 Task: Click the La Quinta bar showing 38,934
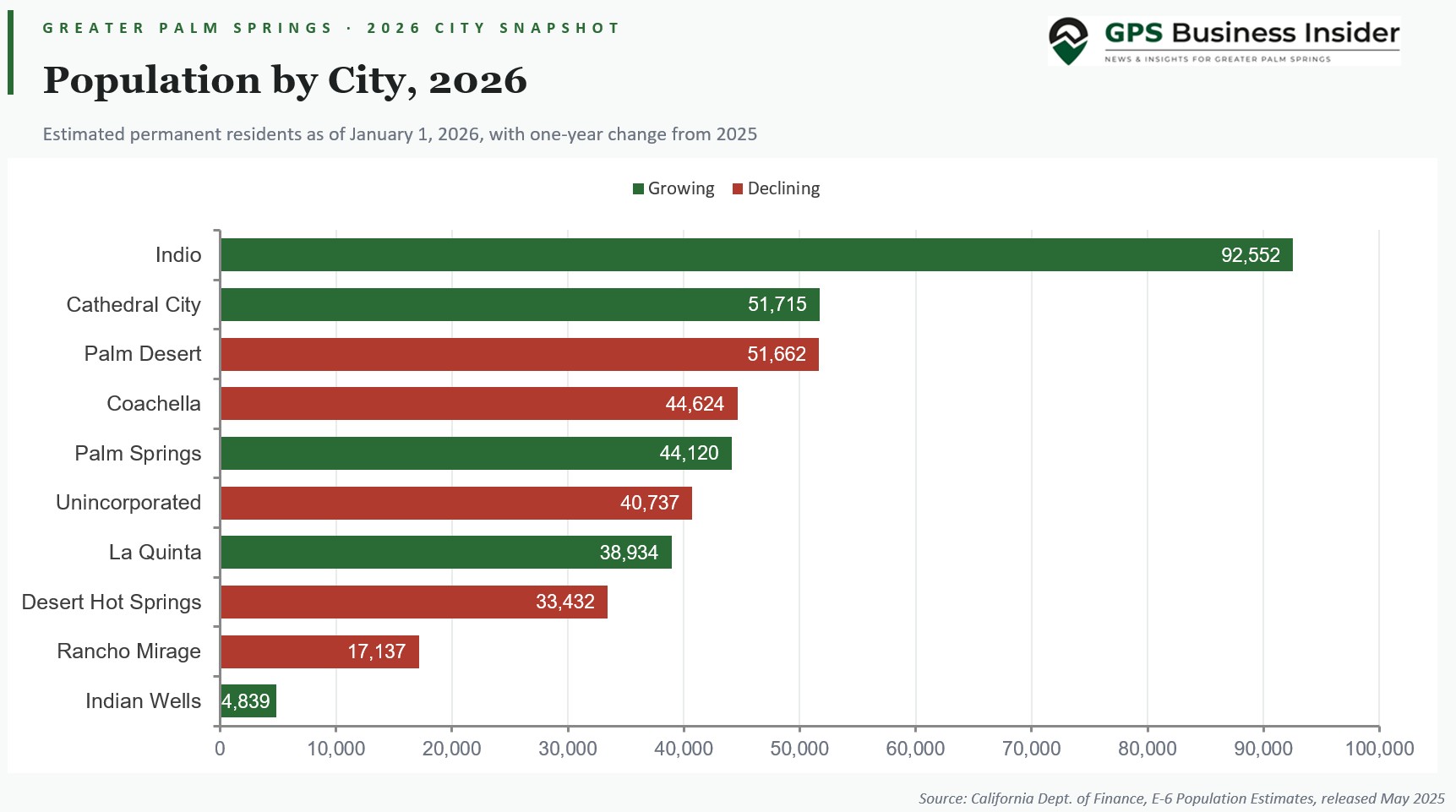pyautogui.click(x=446, y=553)
